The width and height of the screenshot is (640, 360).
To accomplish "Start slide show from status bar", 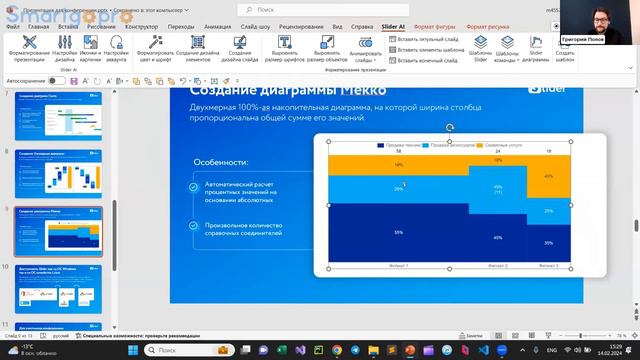I will [x=548, y=336].
